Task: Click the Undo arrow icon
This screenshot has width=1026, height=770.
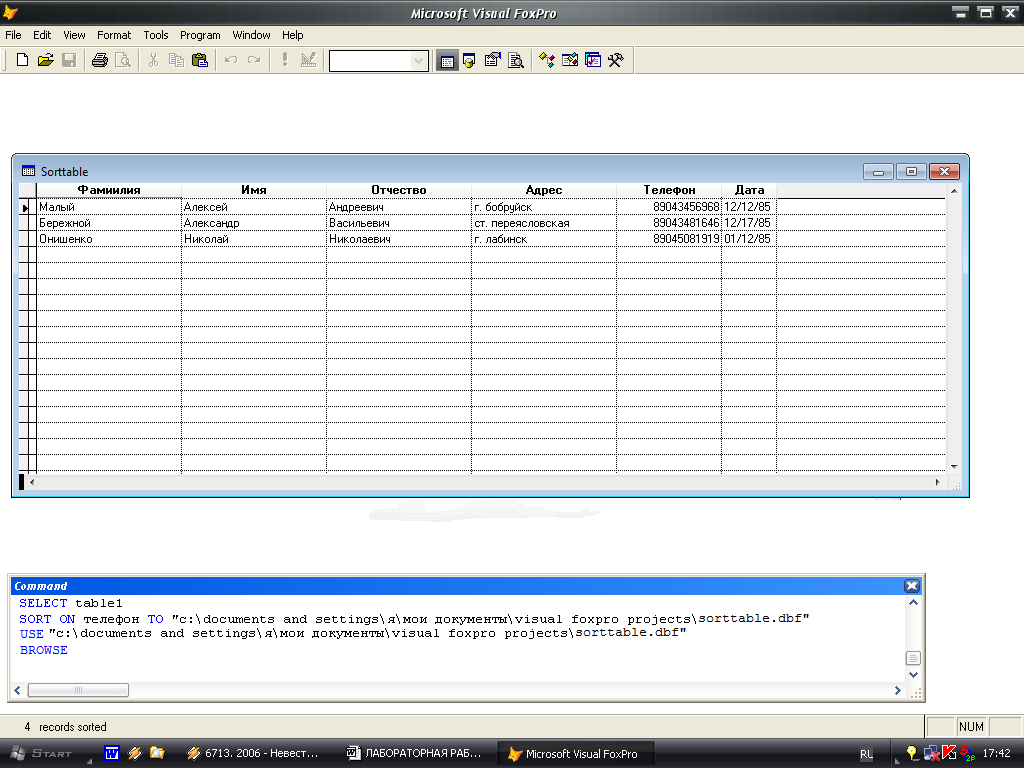Action: [x=230, y=61]
